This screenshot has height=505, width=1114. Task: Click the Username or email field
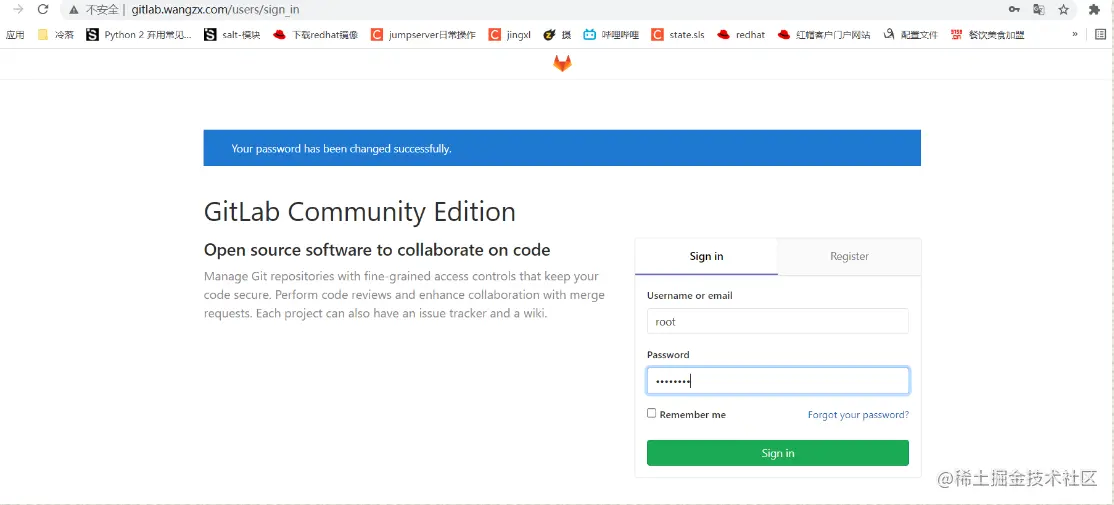coord(777,321)
